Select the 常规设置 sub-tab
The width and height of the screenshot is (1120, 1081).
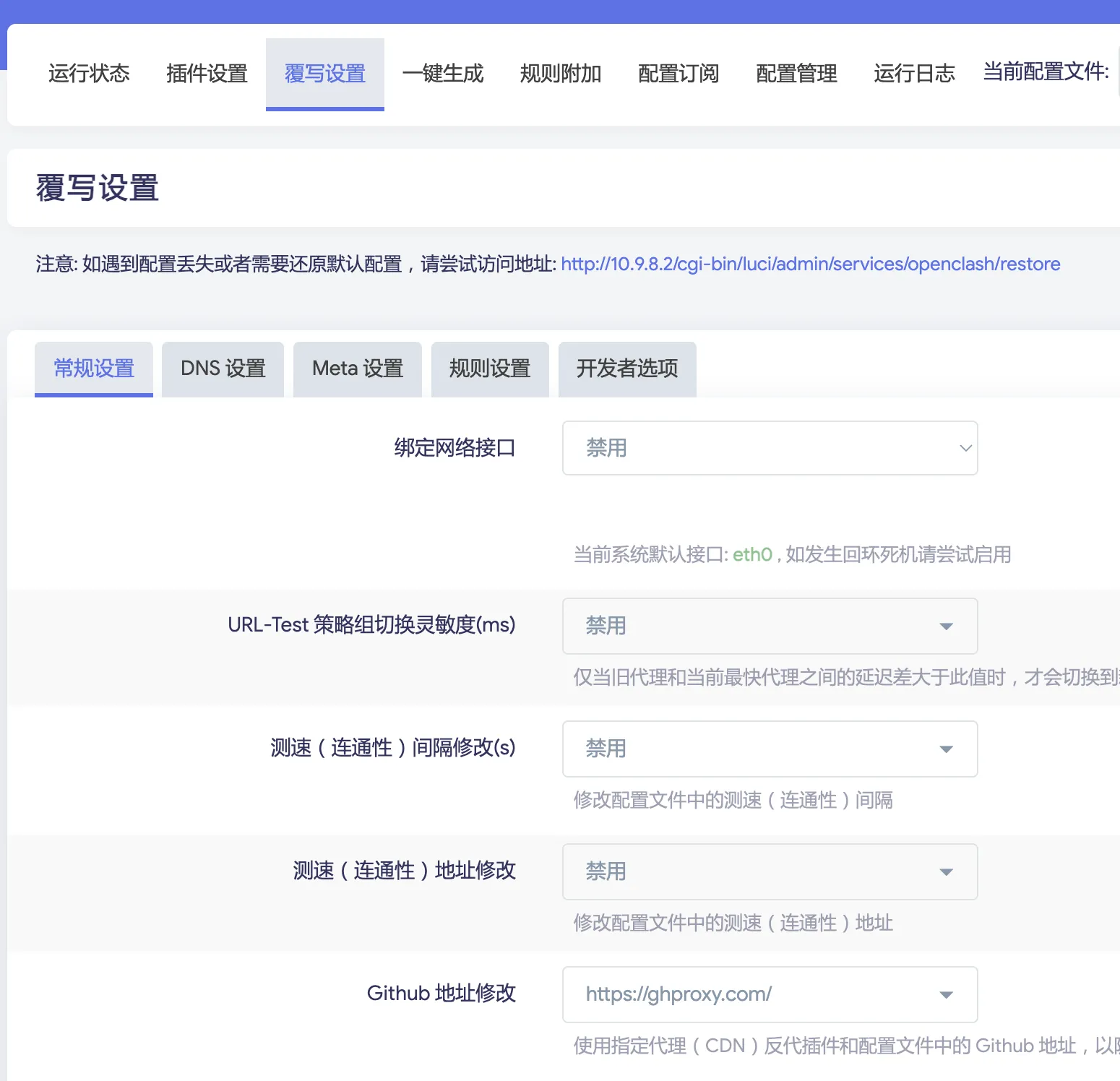pyautogui.click(x=94, y=369)
